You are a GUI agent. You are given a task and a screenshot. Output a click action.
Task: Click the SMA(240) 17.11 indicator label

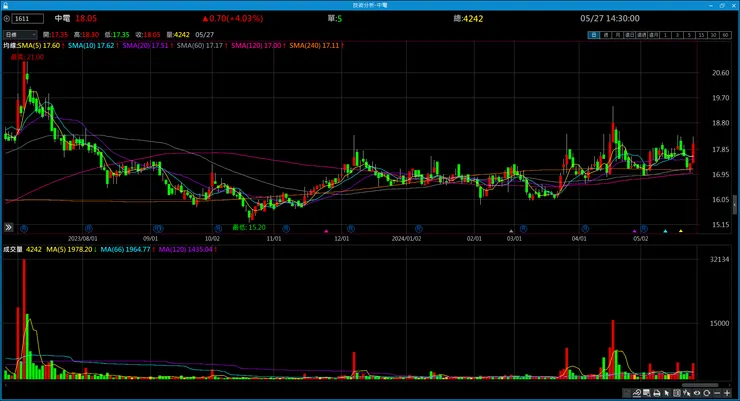pyautogui.click(x=314, y=45)
